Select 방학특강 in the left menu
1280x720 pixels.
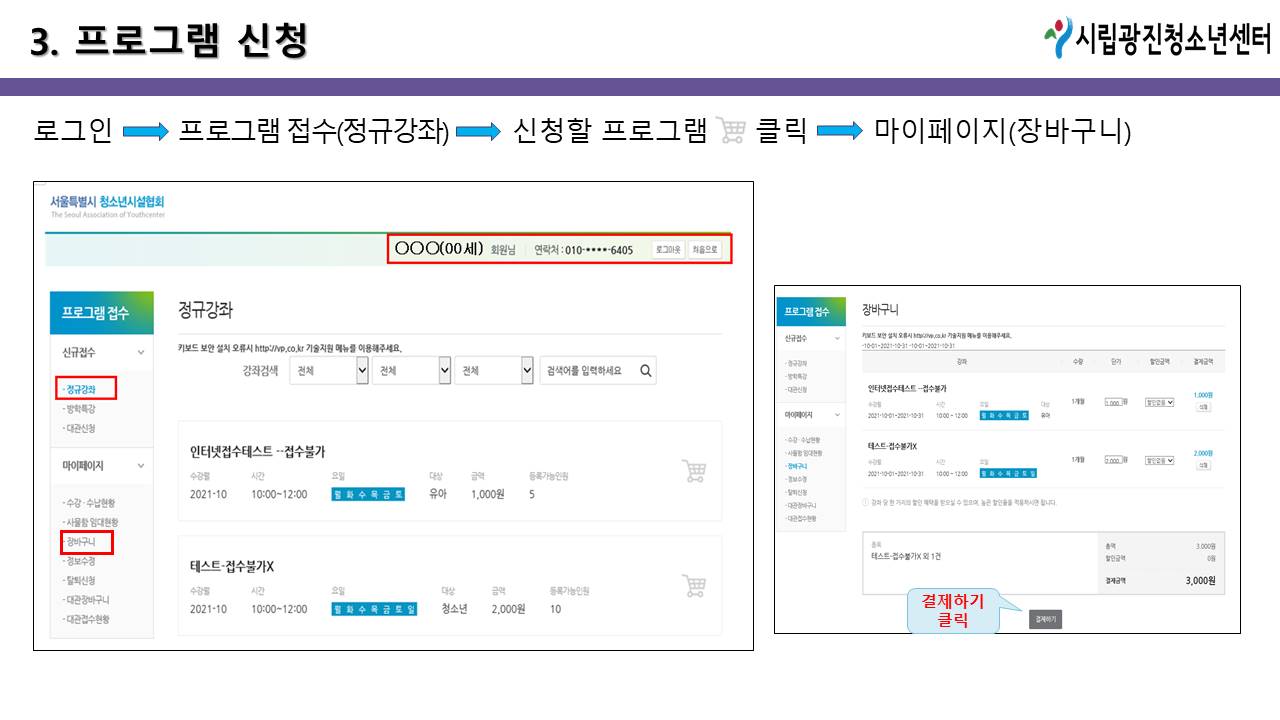[x=80, y=409]
